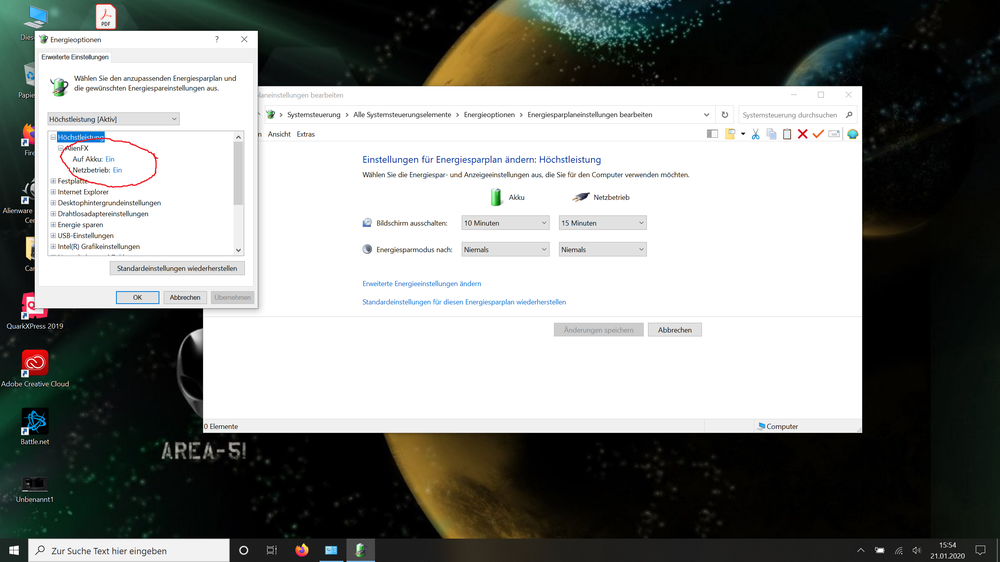Image resolution: width=1000 pixels, height=562 pixels.
Task: Collapse the AlienFX tree node
Action: point(61,148)
